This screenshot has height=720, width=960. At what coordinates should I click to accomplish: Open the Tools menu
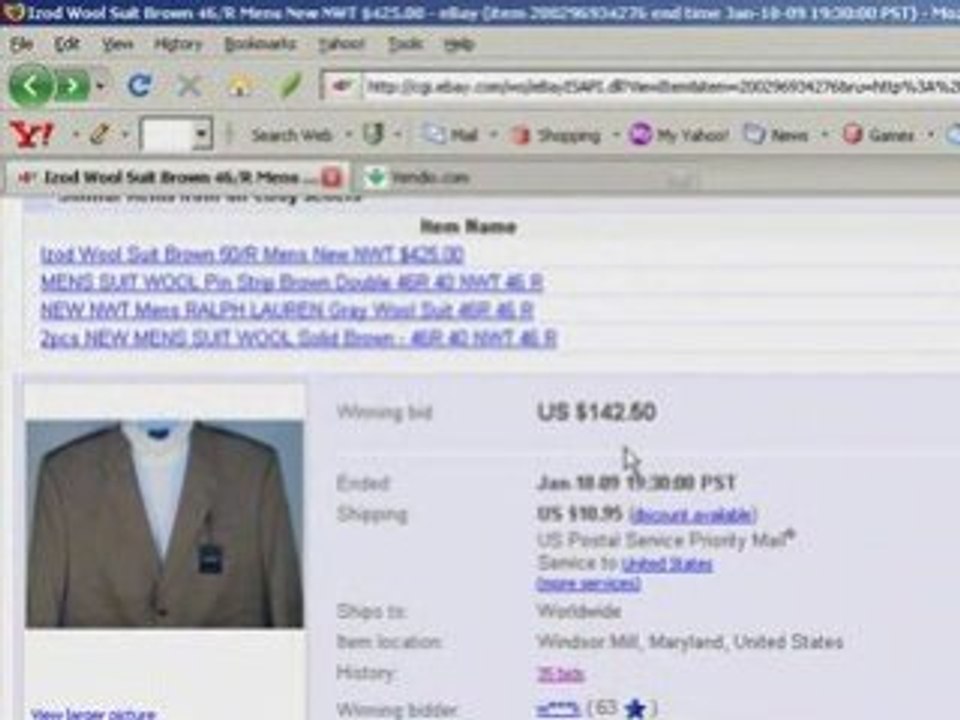(405, 44)
